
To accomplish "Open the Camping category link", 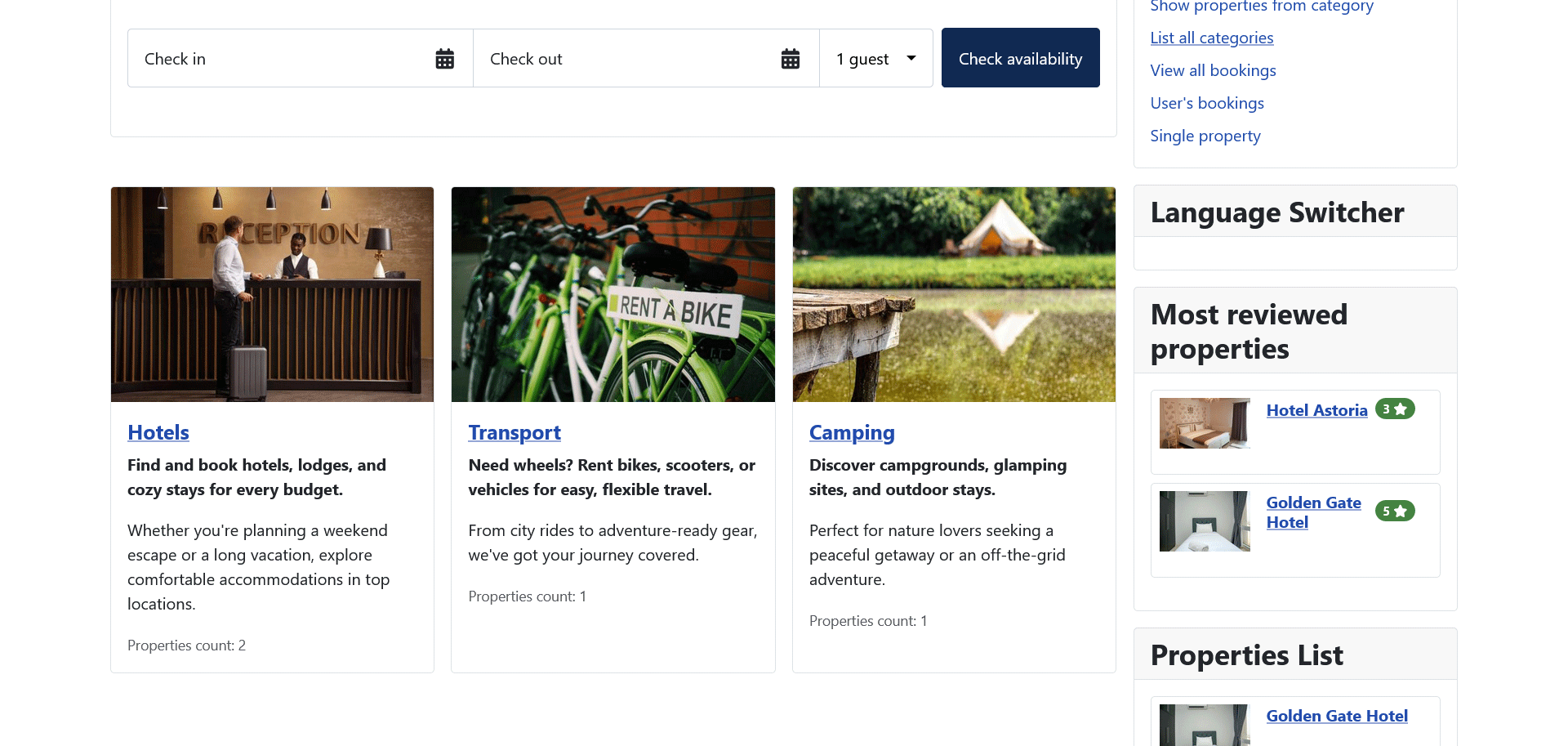I will (x=852, y=432).
